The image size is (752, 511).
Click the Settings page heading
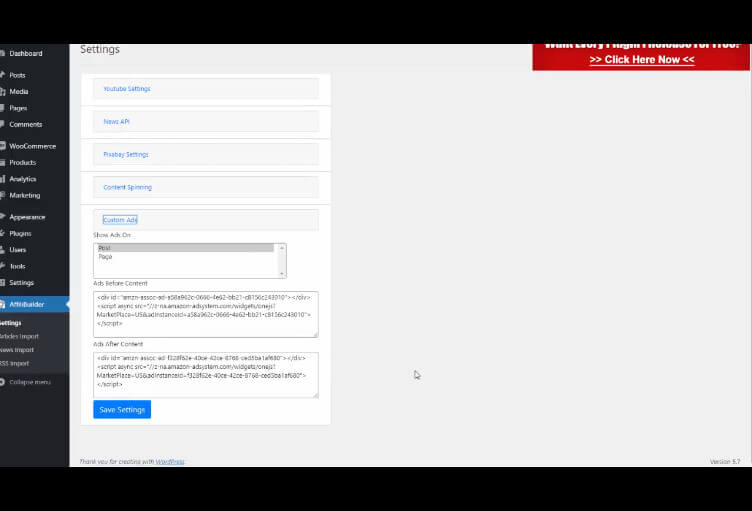coord(100,49)
